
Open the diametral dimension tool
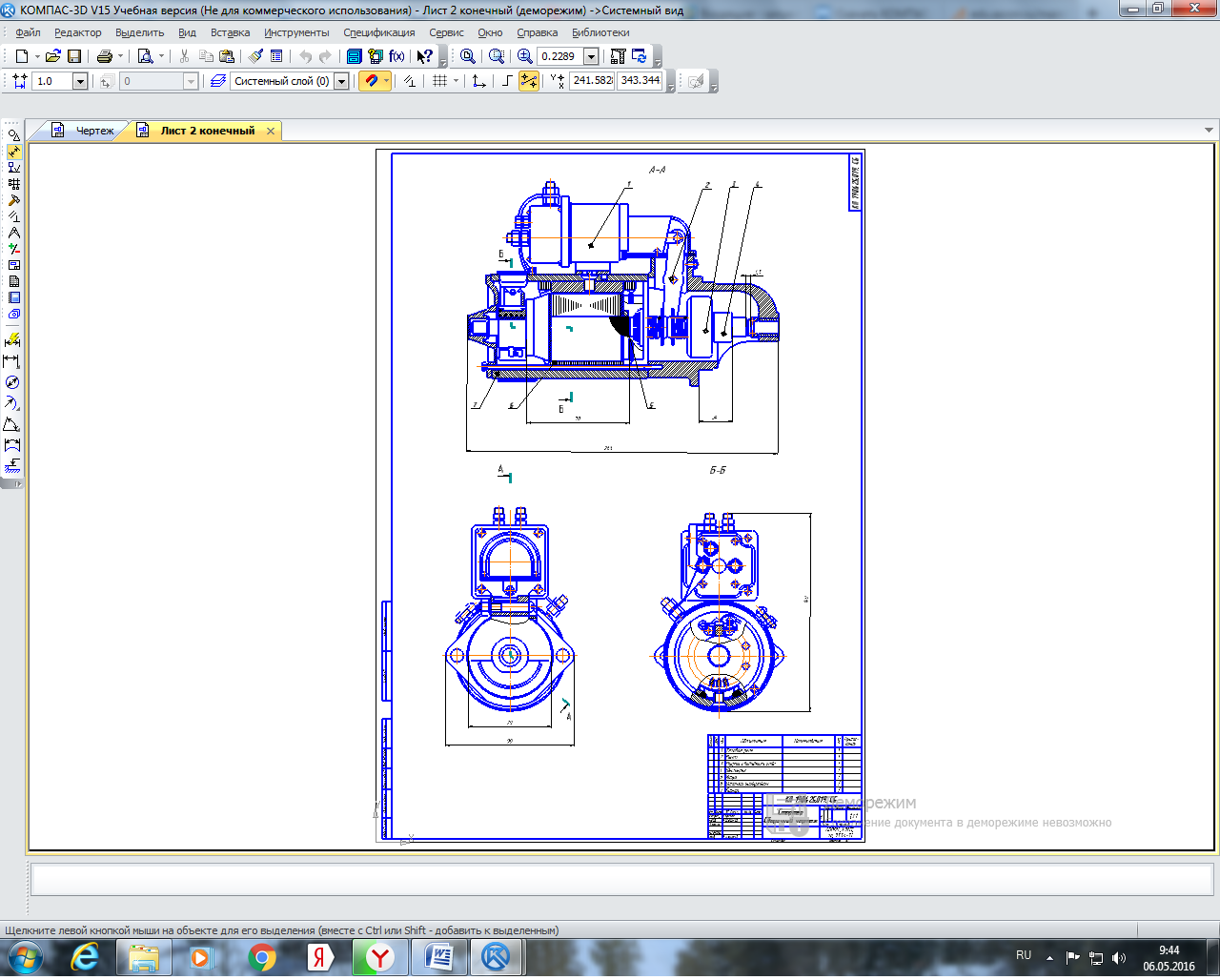click(x=11, y=382)
